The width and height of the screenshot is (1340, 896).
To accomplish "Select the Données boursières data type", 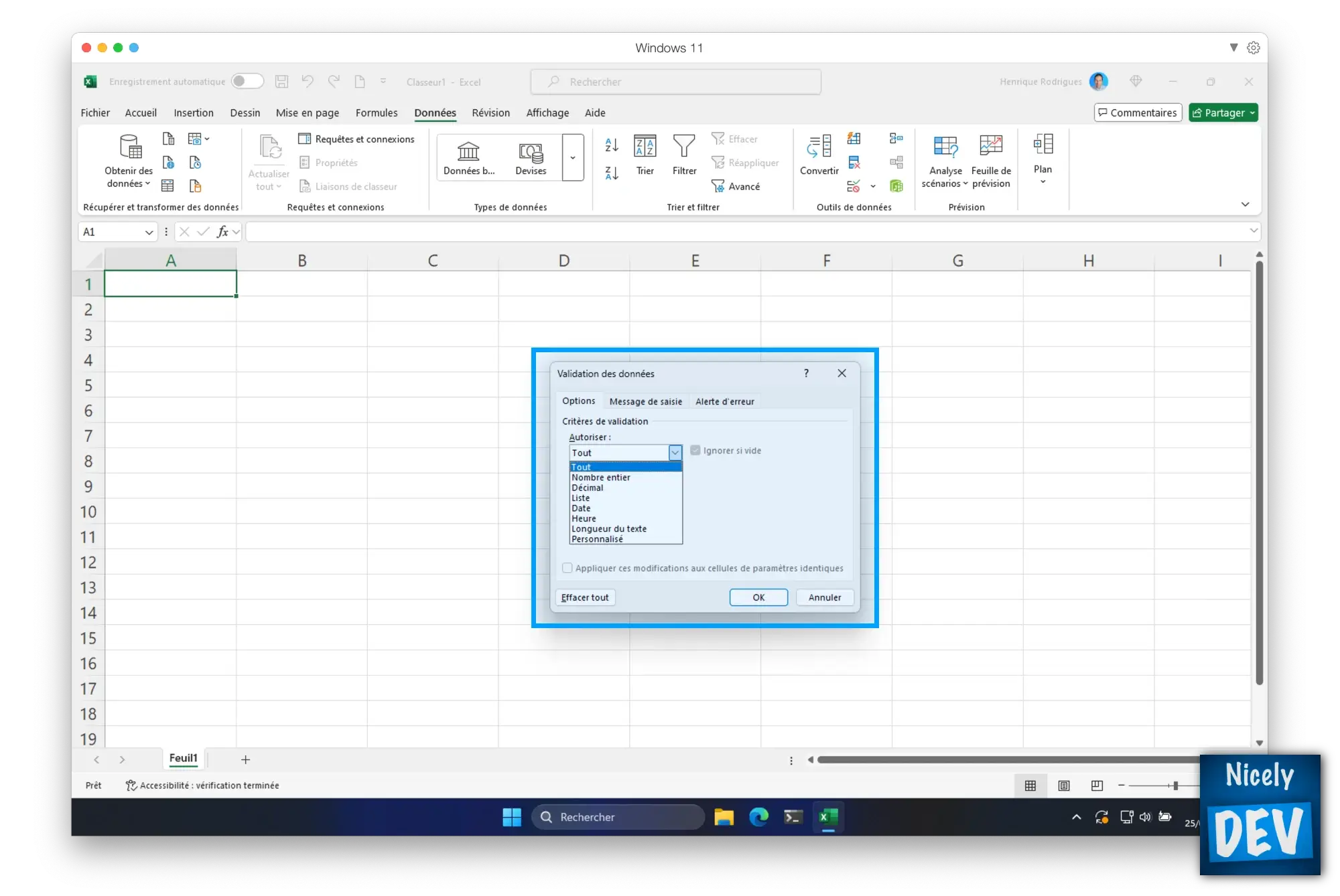I will tap(469, 158).
